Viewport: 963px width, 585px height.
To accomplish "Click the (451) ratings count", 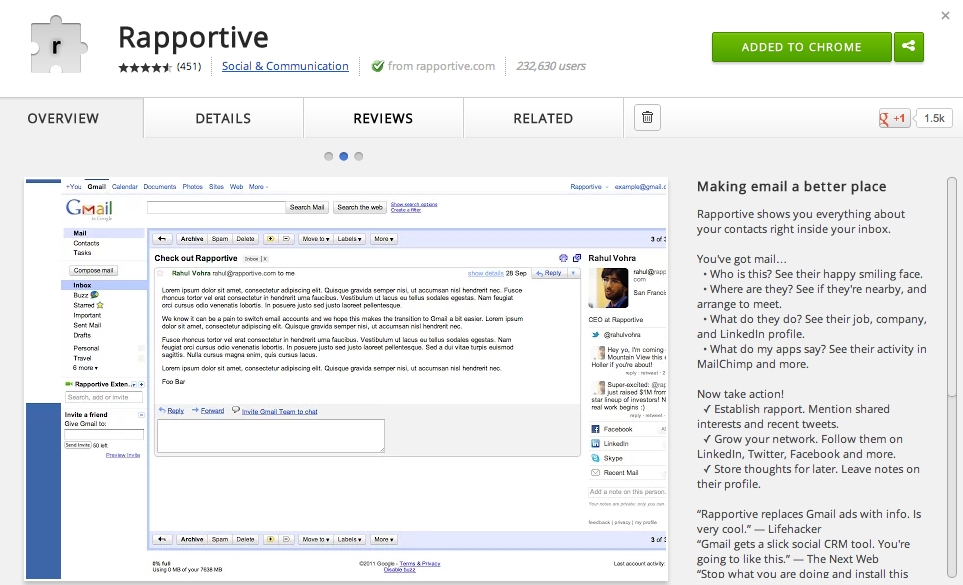I will 189,66.
